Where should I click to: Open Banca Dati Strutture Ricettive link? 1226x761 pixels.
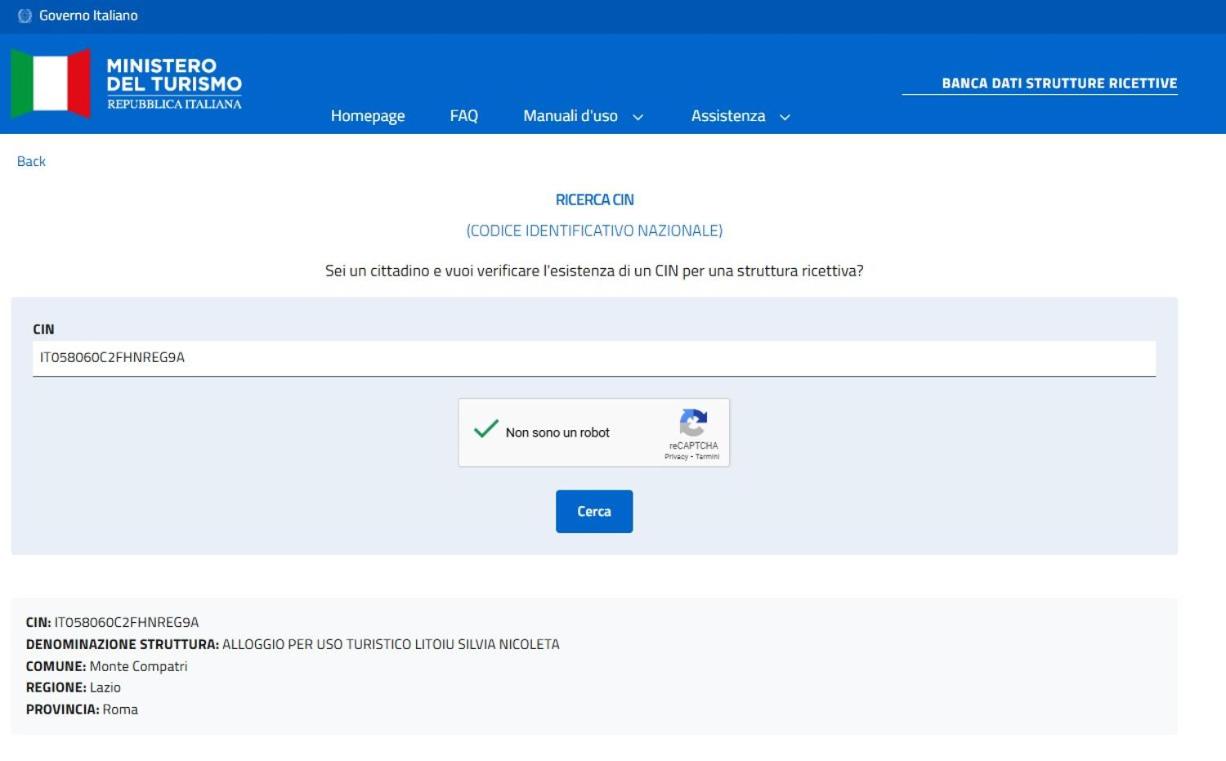click(x=1060, y=83)
